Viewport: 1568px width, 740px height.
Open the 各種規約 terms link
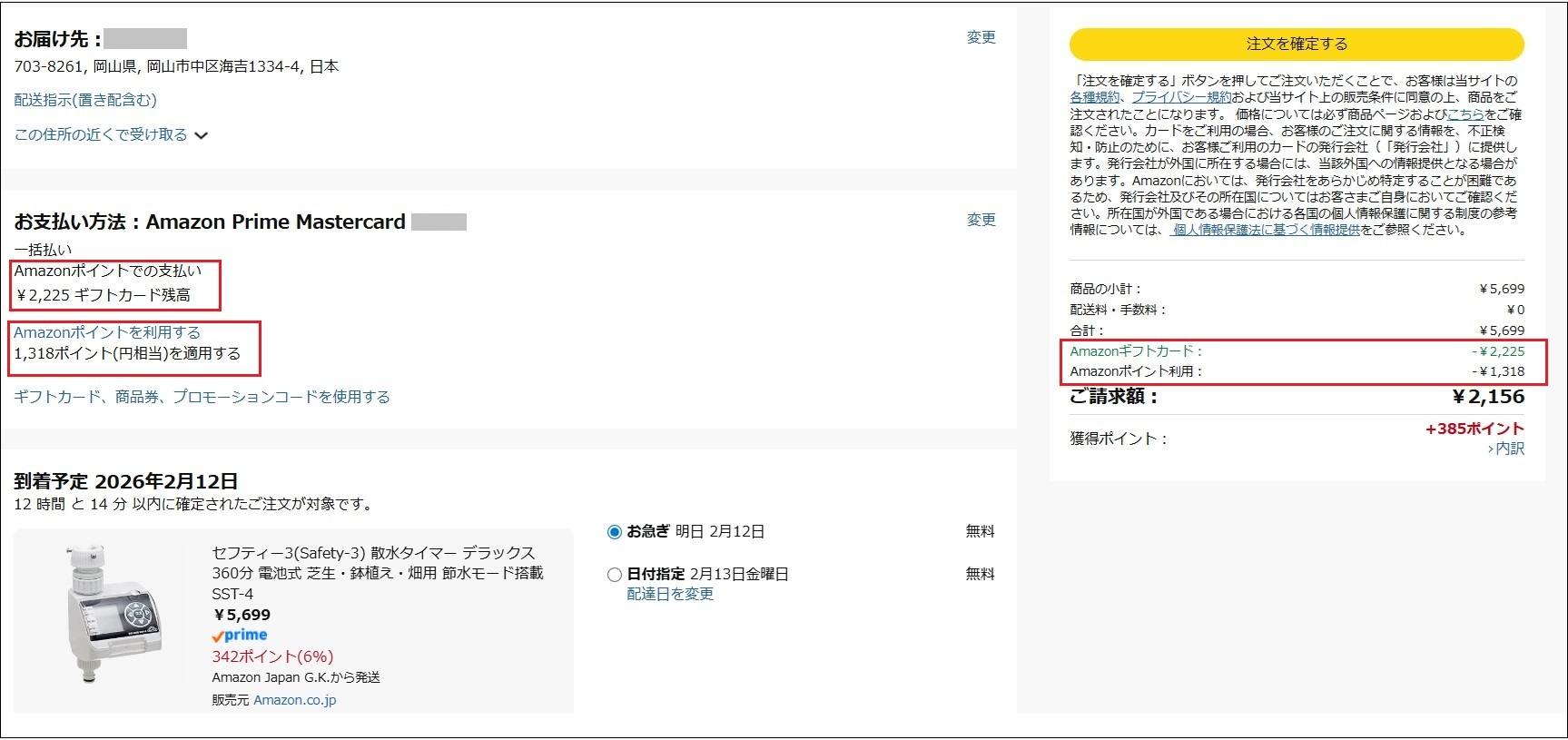click(1094, 97)
